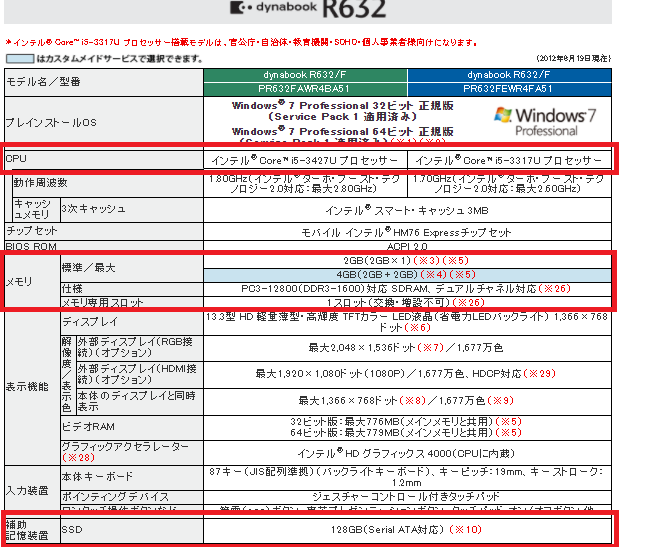The height and width of the screenshot is (547, 651).
Task: Click 'ジェスチャーコントロール付きタッチパッド' cell
Action: [x=407, y=497]
